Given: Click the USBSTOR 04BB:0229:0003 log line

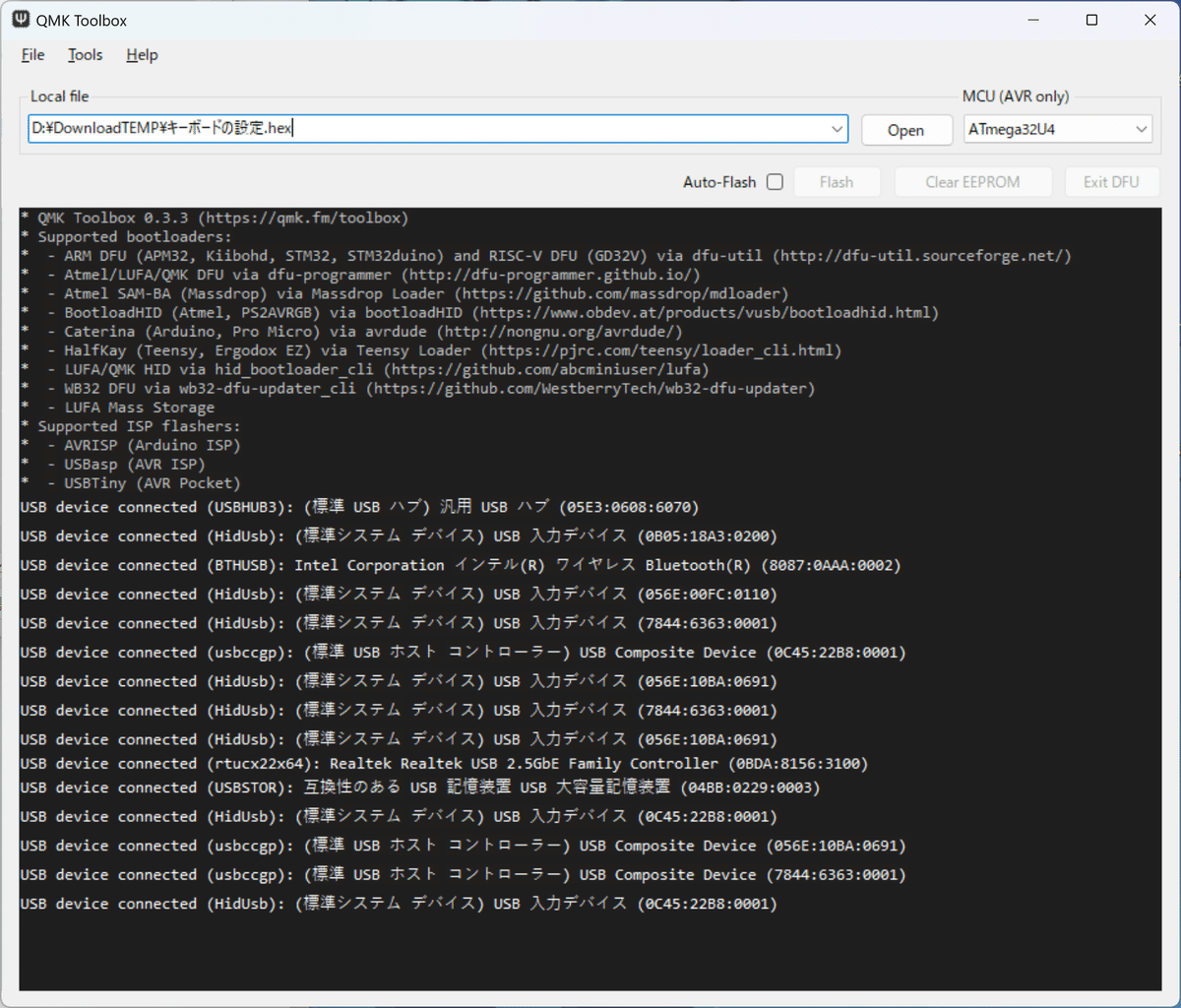Looking at the screenshot, I should [x=420, y=787].
